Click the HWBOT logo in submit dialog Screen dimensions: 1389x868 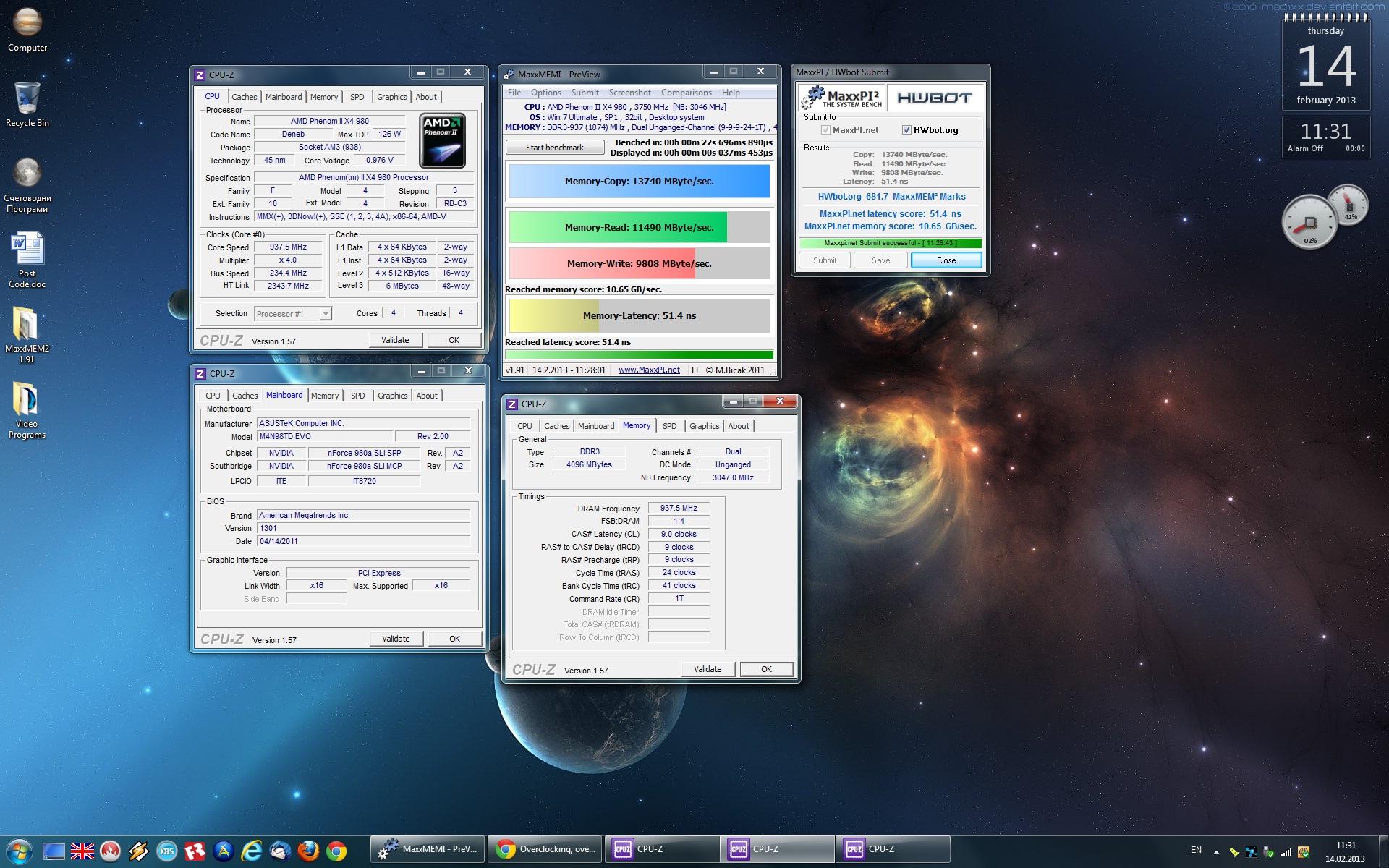click(934, 98)
